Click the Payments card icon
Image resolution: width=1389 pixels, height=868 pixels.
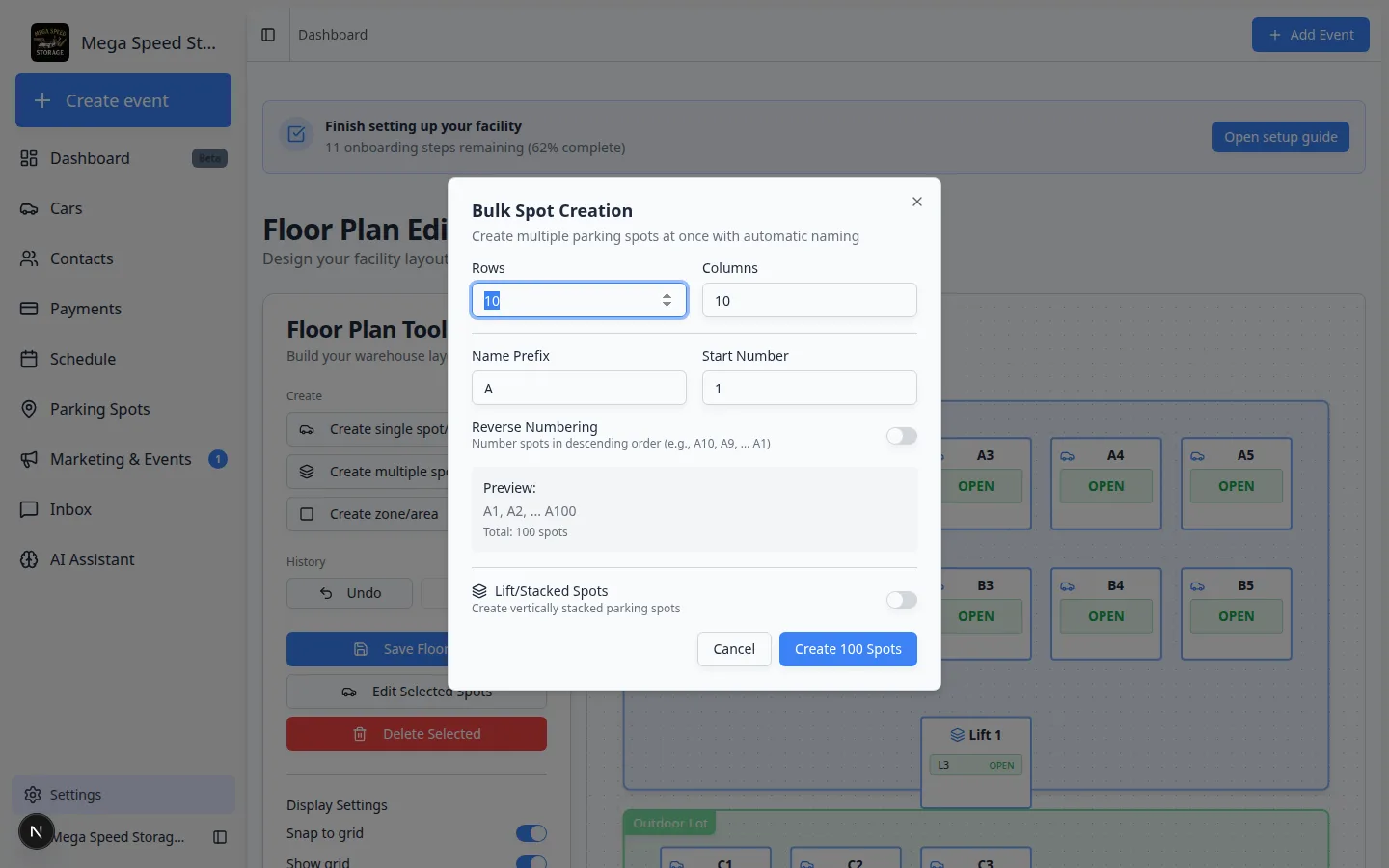(29, 309)
